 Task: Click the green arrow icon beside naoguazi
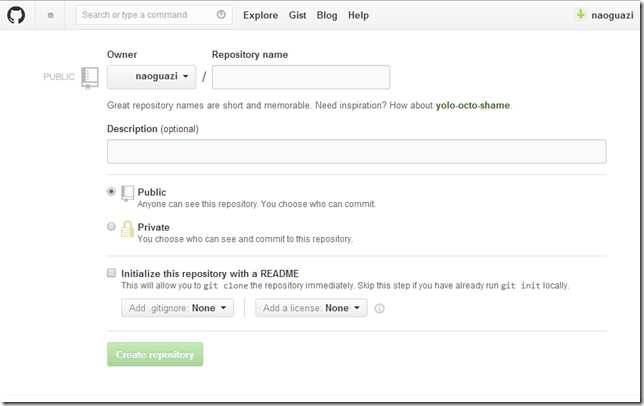(x=580, y=14)
